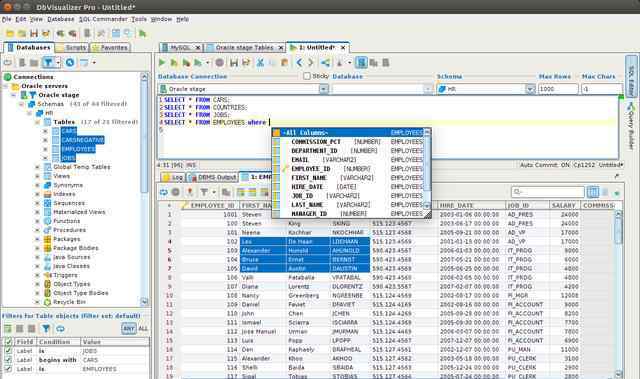Collapse the Tables tree node
Screen dimensions: 640x379
click(x=38, y=122)
